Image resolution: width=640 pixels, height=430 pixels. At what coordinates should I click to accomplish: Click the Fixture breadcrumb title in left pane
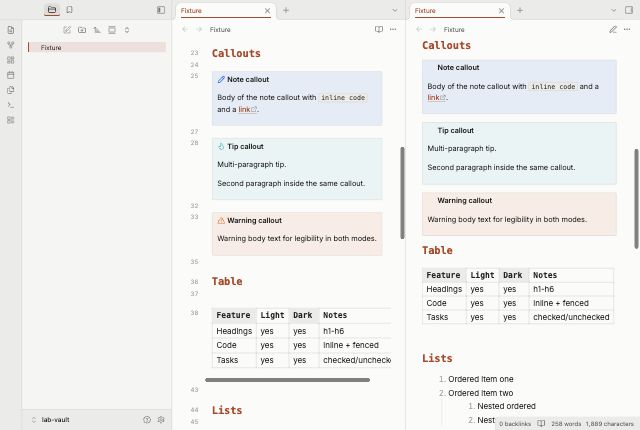(220, 29)
